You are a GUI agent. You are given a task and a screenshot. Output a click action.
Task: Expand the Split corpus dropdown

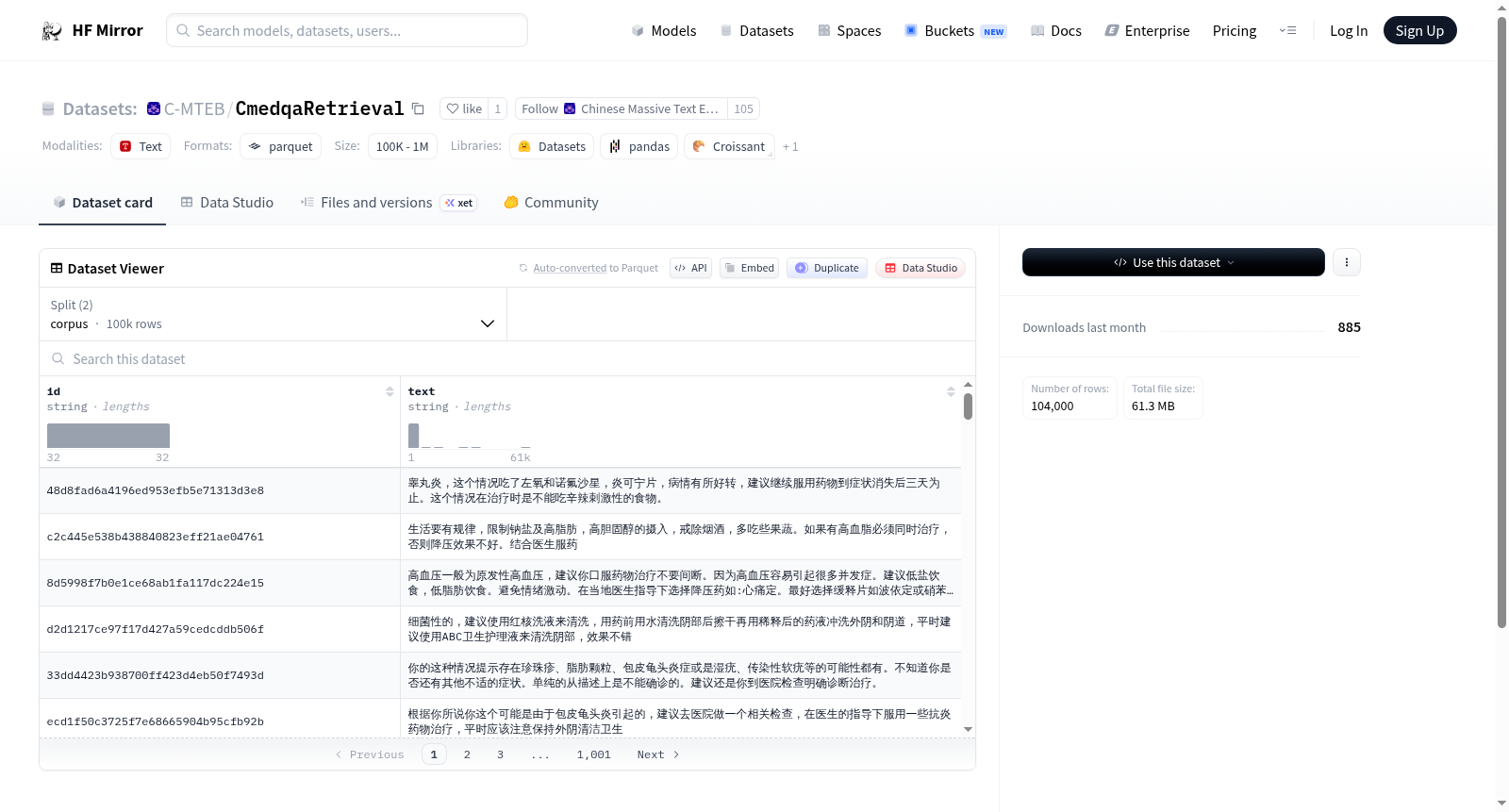[273, 314]
